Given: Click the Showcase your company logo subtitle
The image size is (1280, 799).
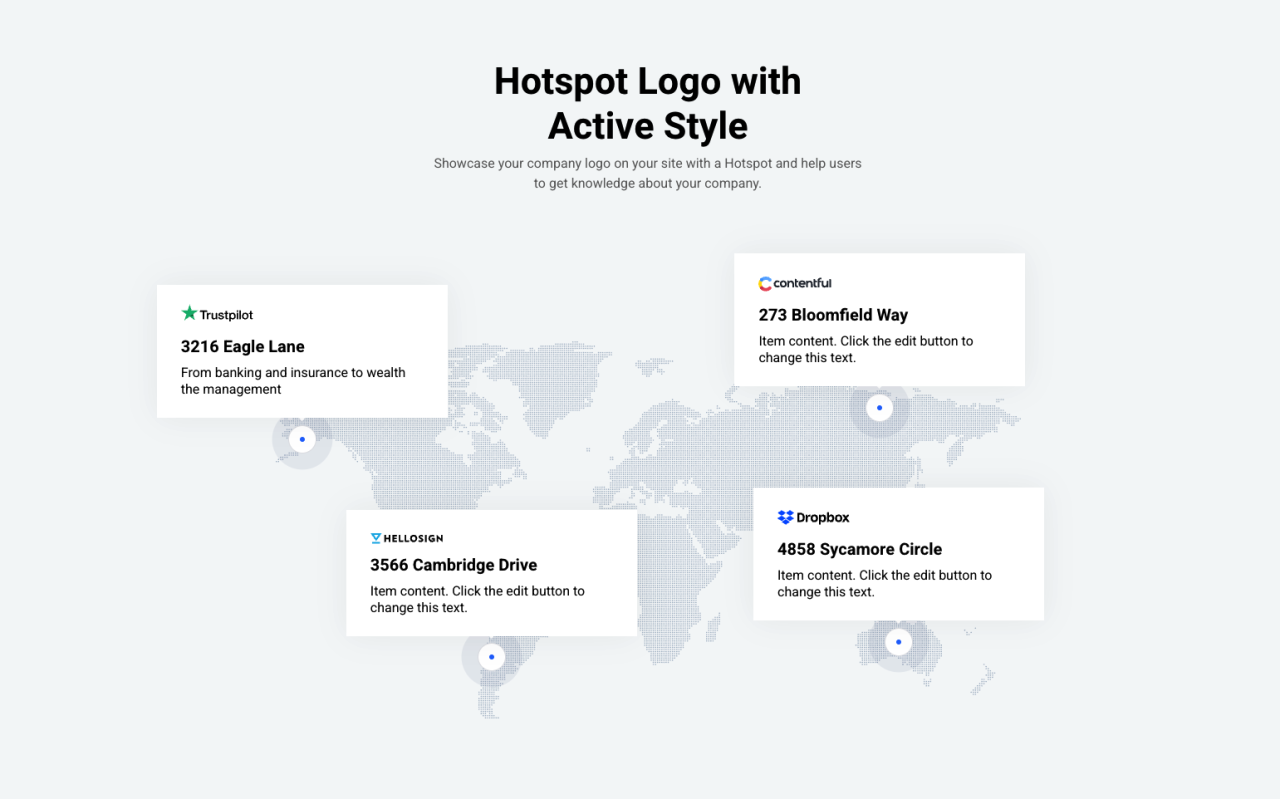Looking at the screenshot, I should pos(647,173).
